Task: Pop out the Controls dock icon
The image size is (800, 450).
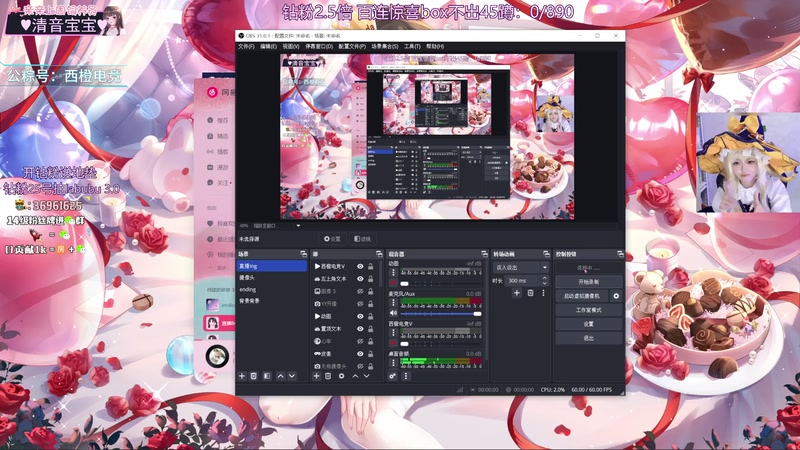Action: pyautogui.click(x=620, y=254)
